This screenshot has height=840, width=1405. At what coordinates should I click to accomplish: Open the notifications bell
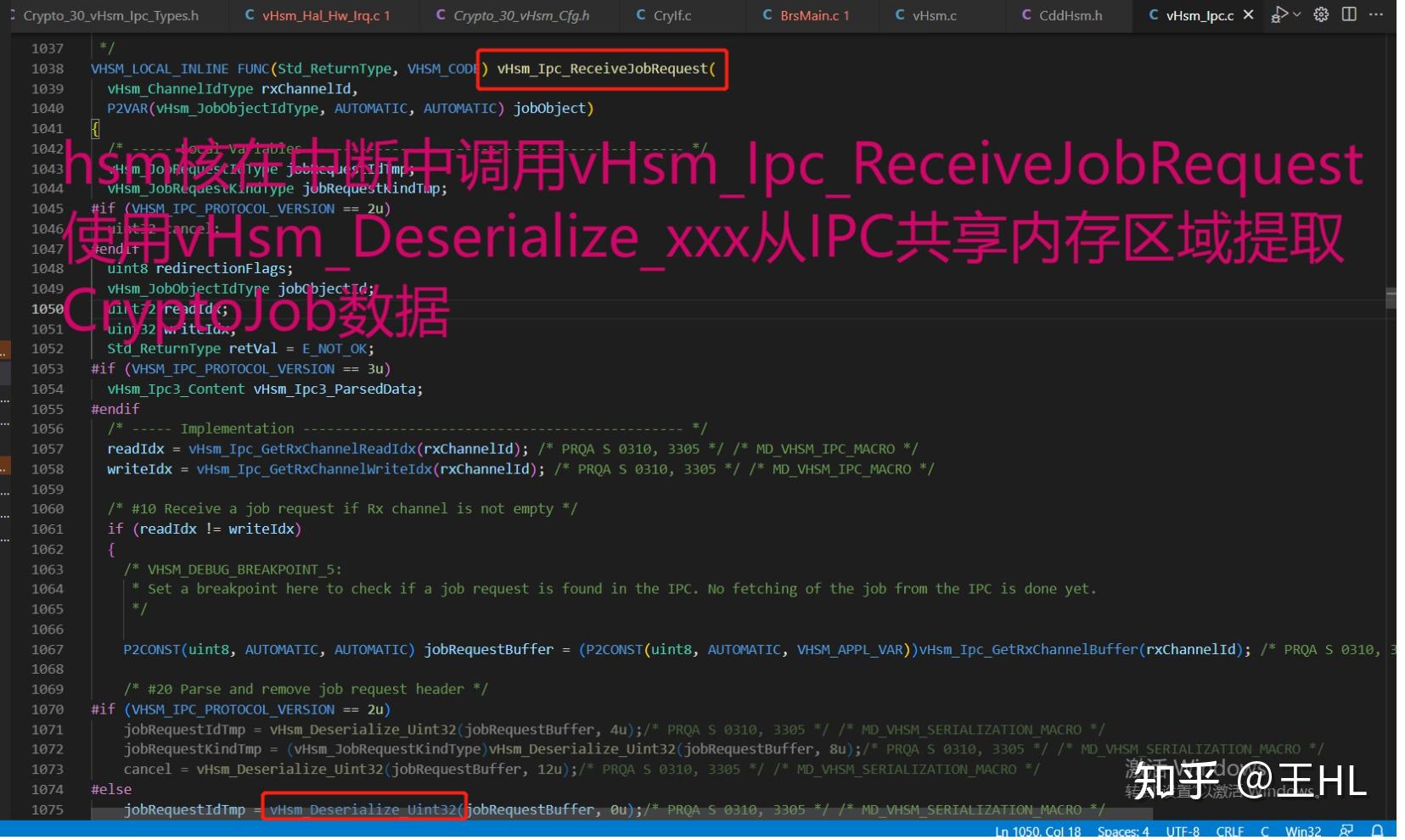click(x=1377, y=831)
